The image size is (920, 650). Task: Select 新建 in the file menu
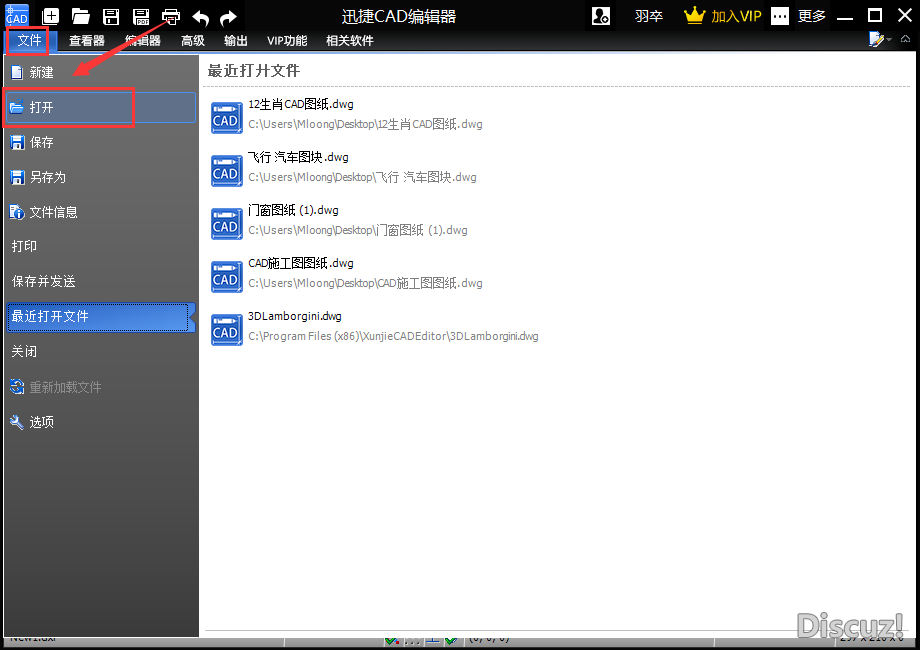coord(41,73)
